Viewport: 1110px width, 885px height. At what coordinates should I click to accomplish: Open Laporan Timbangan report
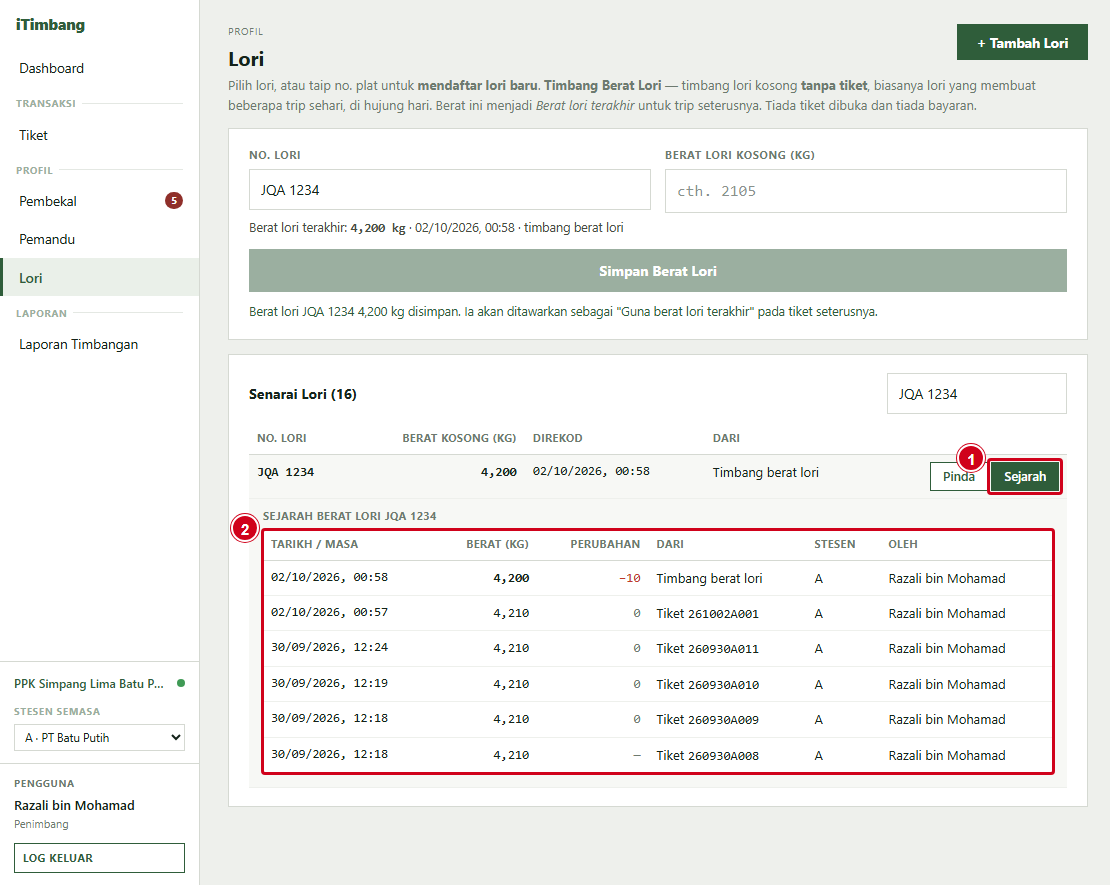(79, 344)
